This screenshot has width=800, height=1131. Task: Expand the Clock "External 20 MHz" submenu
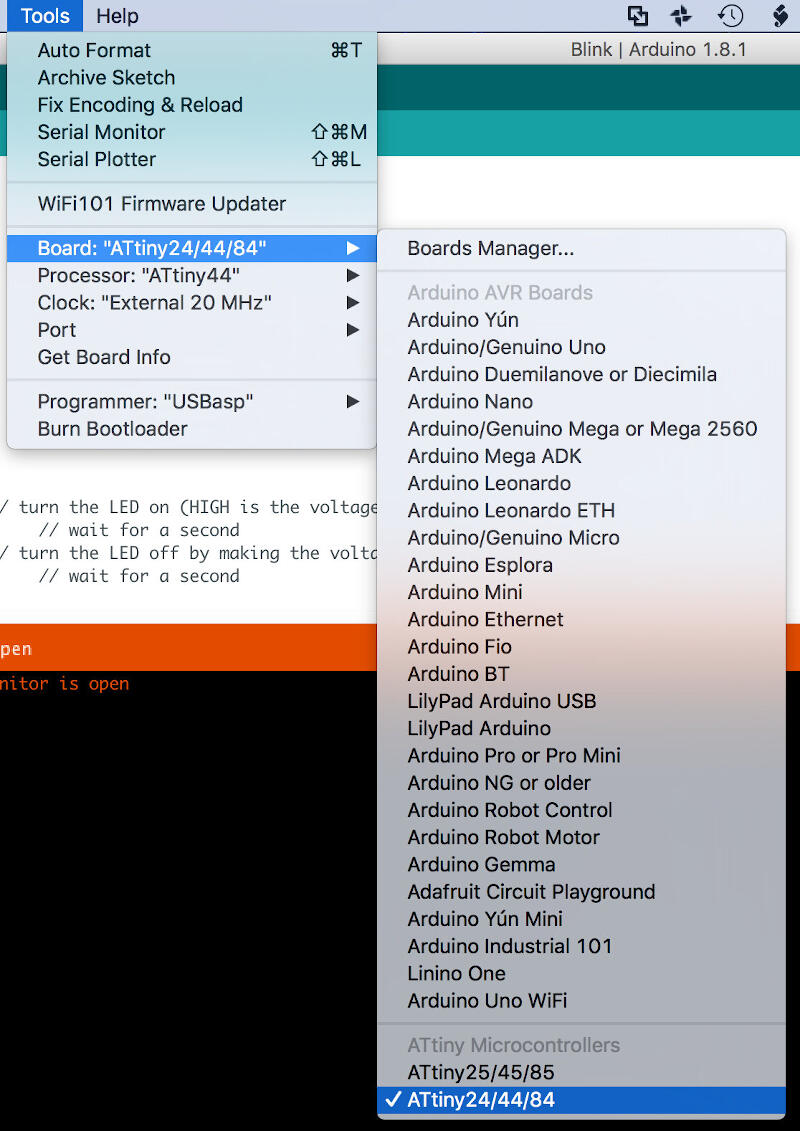pos(192,302)
